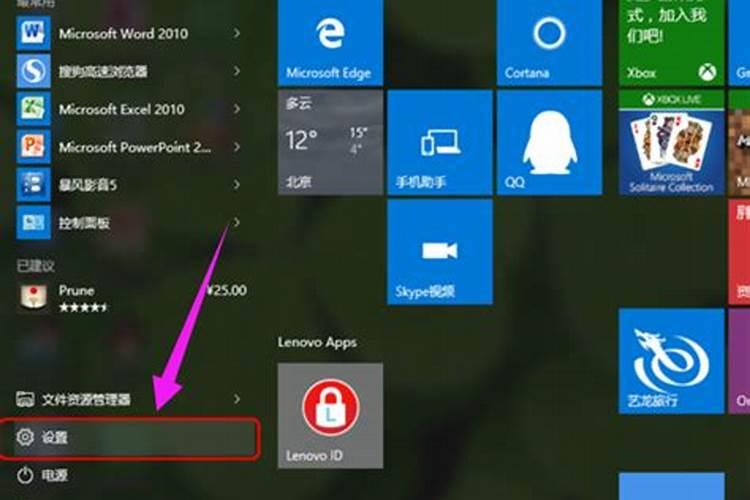Expand Microsoft Excel 2010 jump list arrow

click(237, 109)
